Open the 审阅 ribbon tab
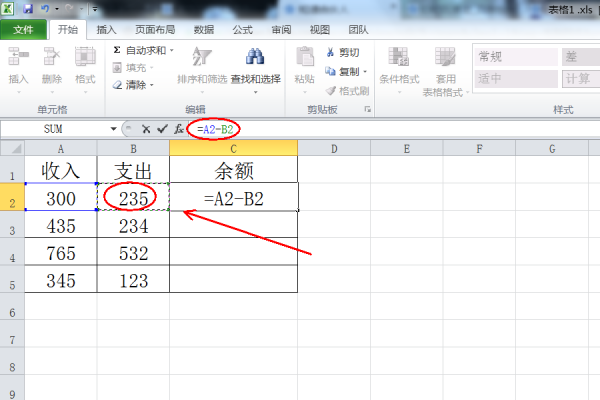600x400 pixels. pos(281,29)
